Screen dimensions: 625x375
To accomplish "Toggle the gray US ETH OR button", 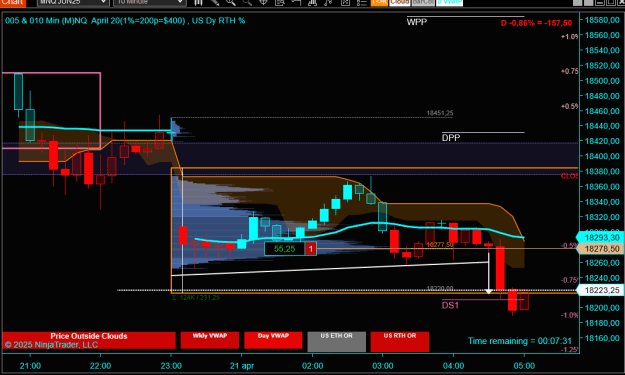I will pos(336,342).
